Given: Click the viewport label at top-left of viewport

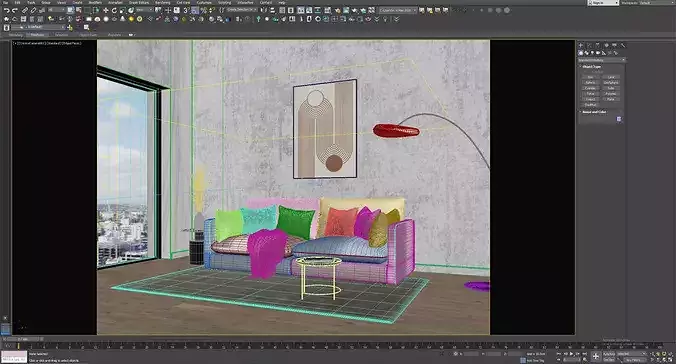Looking at the screenshot, I should [x=48, y=43].
